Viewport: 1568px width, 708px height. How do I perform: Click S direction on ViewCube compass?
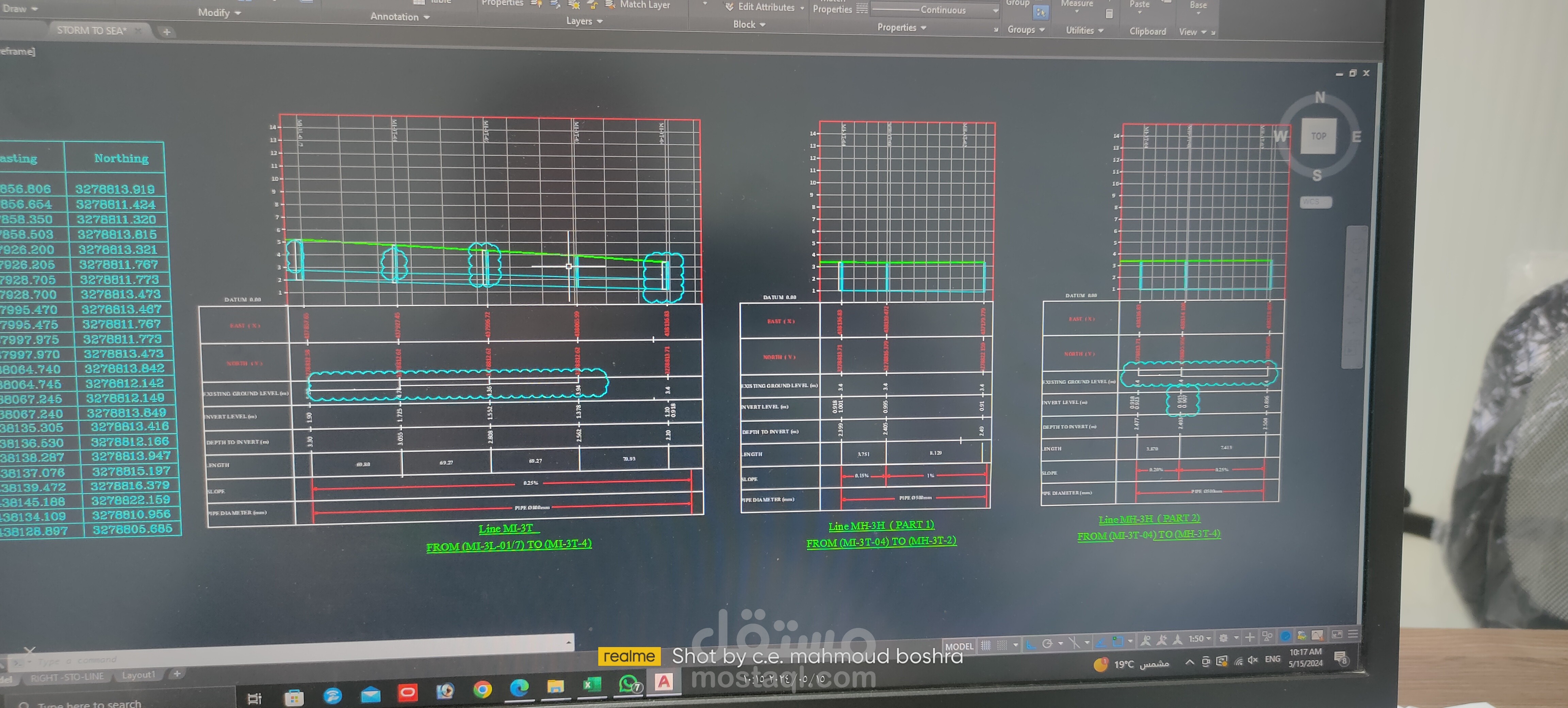pos(1317,175)
